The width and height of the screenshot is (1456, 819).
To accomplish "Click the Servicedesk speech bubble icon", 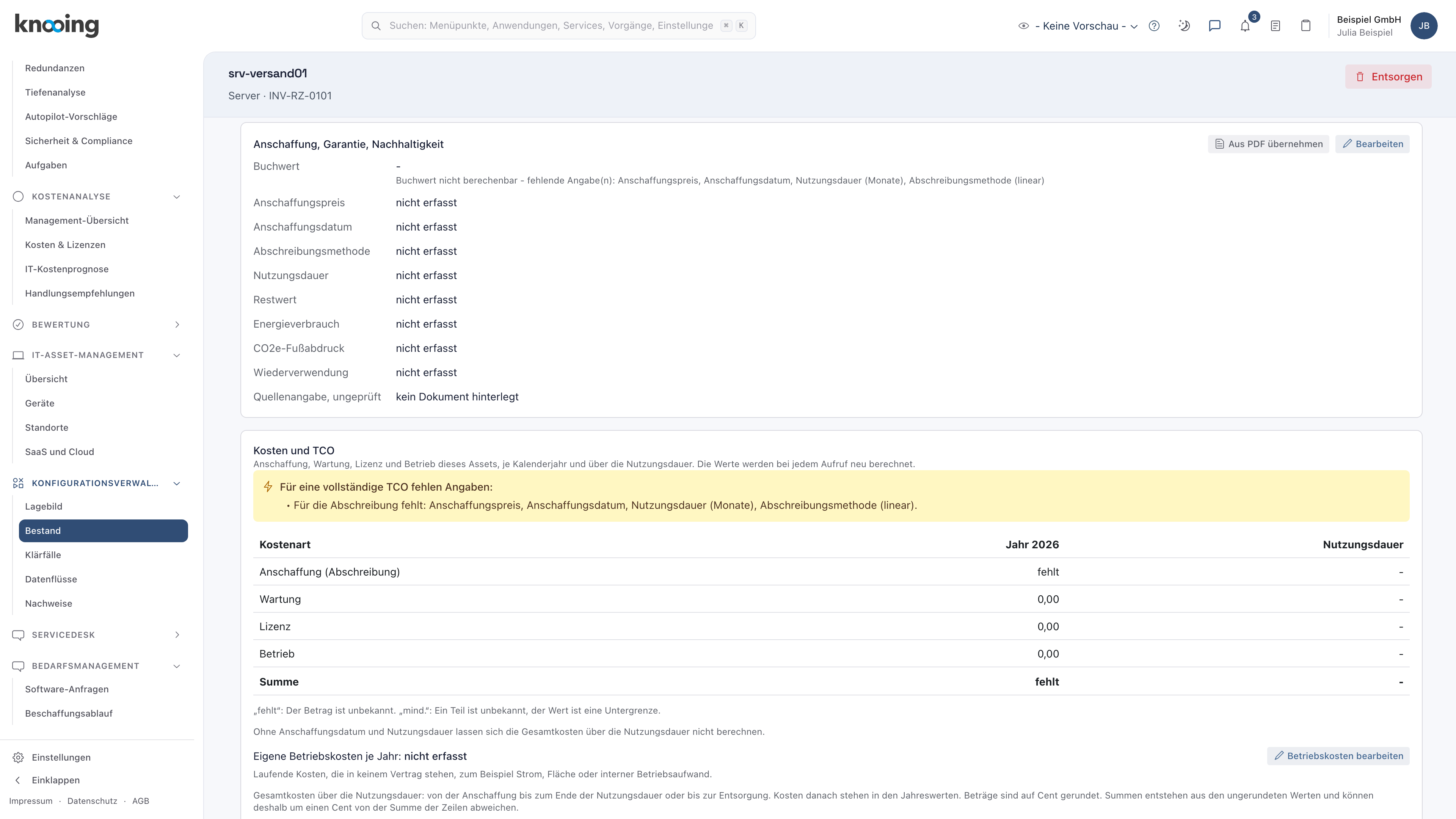I will 18,635.
